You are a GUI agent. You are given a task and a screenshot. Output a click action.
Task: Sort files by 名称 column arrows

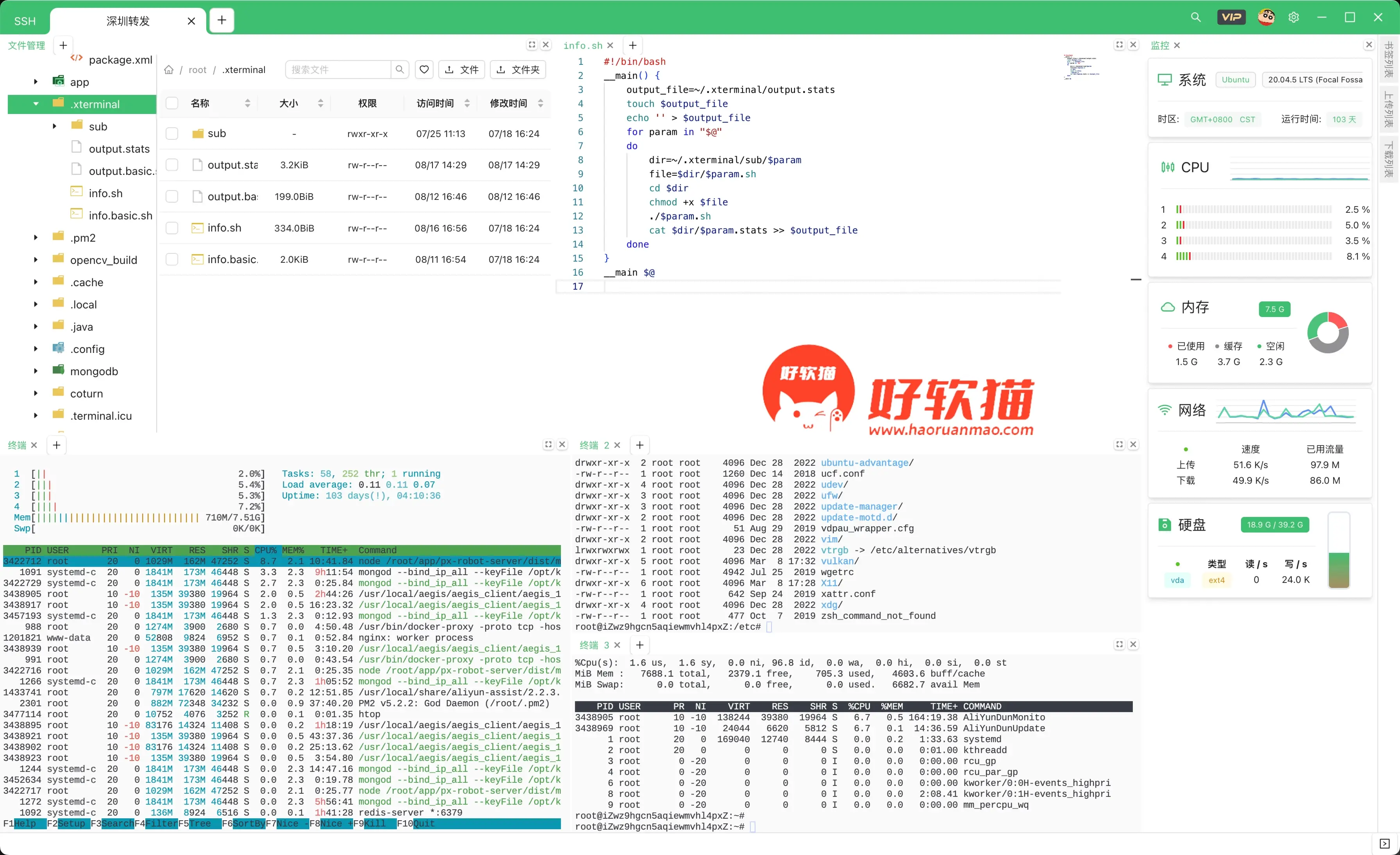coord(247,103)
